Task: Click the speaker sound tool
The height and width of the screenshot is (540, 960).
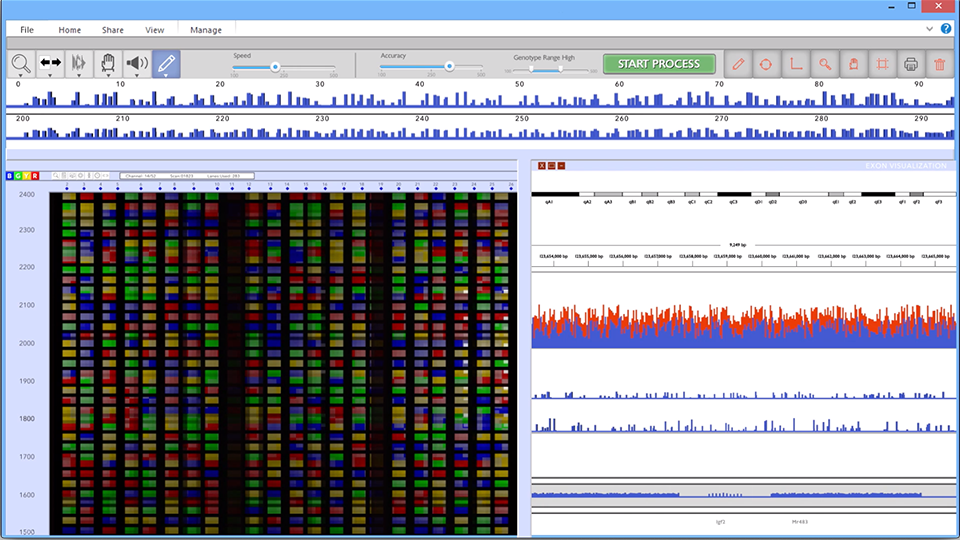Action: (137, 62)
